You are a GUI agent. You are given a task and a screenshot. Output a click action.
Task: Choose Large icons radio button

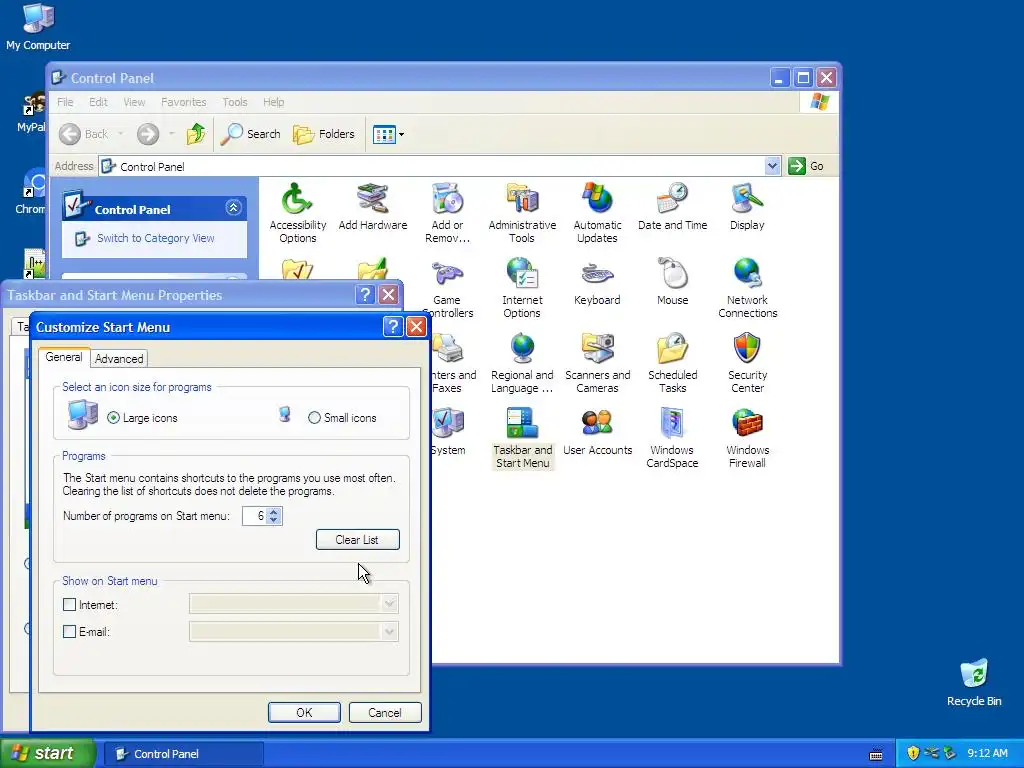[114, 418]
